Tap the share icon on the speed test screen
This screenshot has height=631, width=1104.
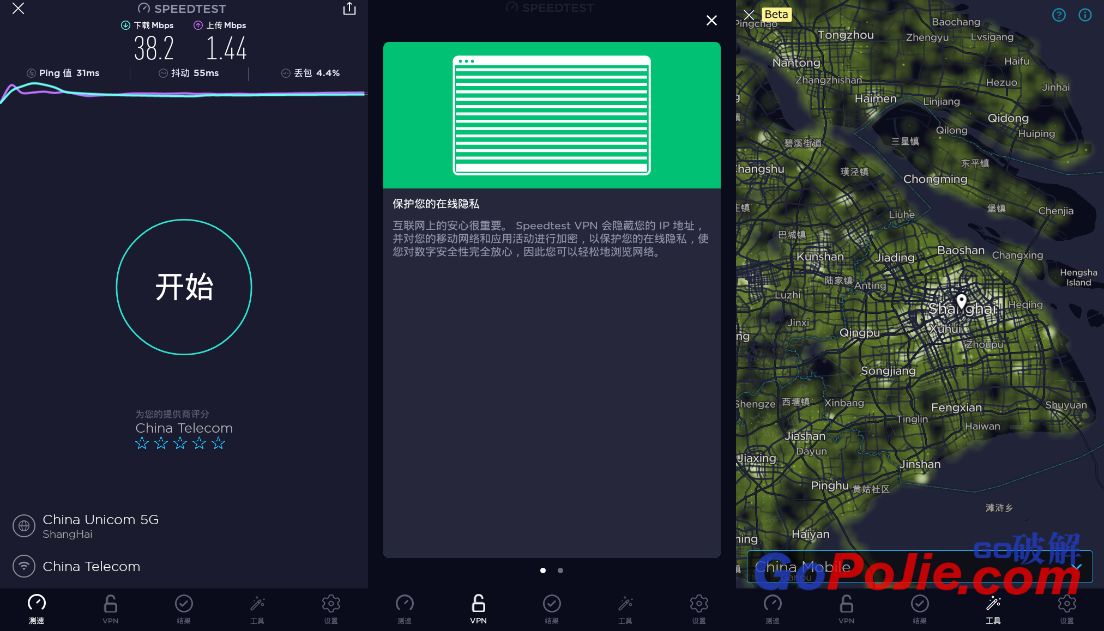coord(349,9)
